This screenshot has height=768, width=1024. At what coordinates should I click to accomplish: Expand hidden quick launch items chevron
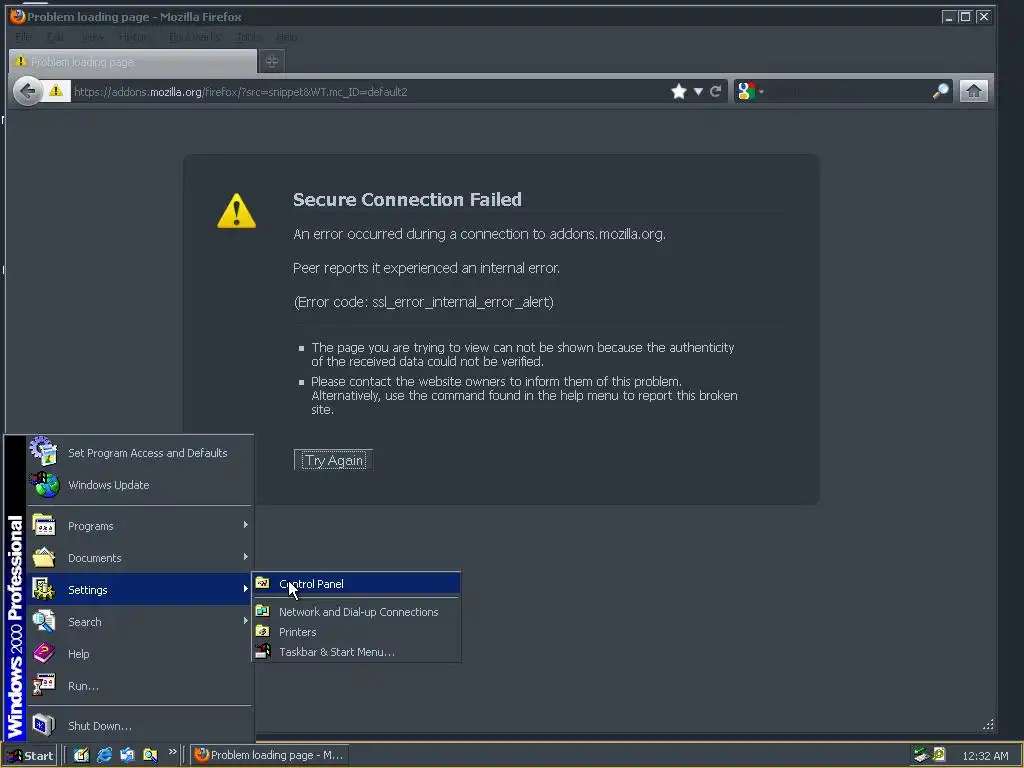(172, 752)
